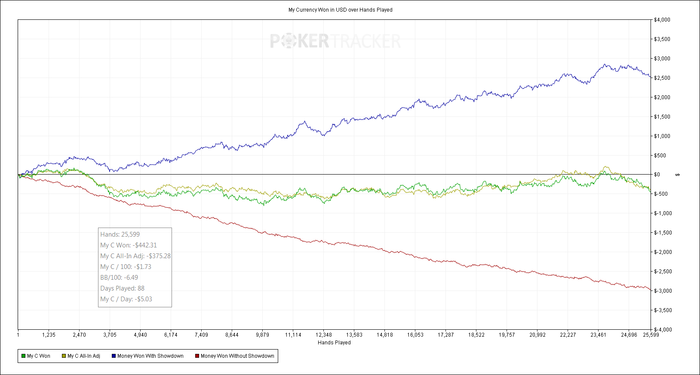Image resolution: width=700 pixels, height=375 pixels.
Task: Click the 3,705 hands x-axis label
Action: click(x=109, y=335)
